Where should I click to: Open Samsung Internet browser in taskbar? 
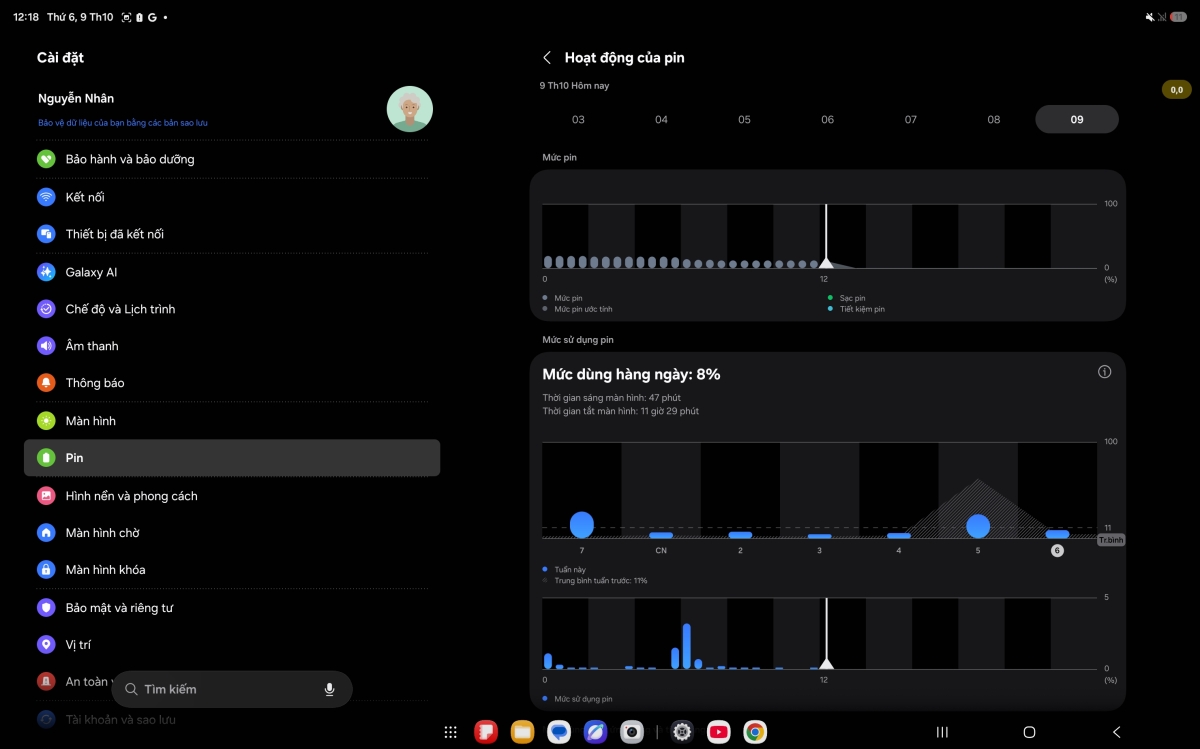(x=595, y=732)
